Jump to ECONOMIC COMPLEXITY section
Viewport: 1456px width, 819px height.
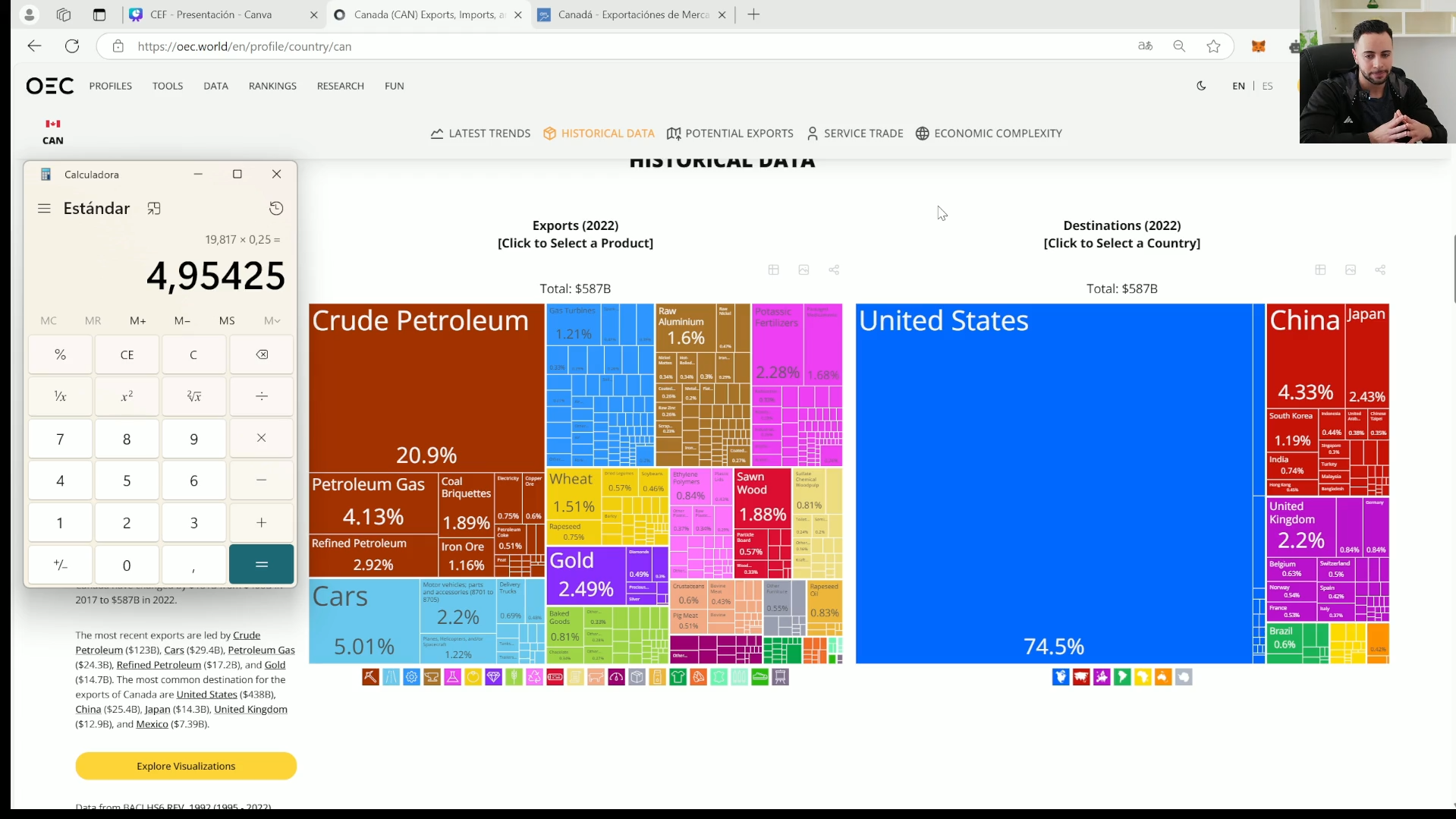pyautogui.click(x=989, y=134)
